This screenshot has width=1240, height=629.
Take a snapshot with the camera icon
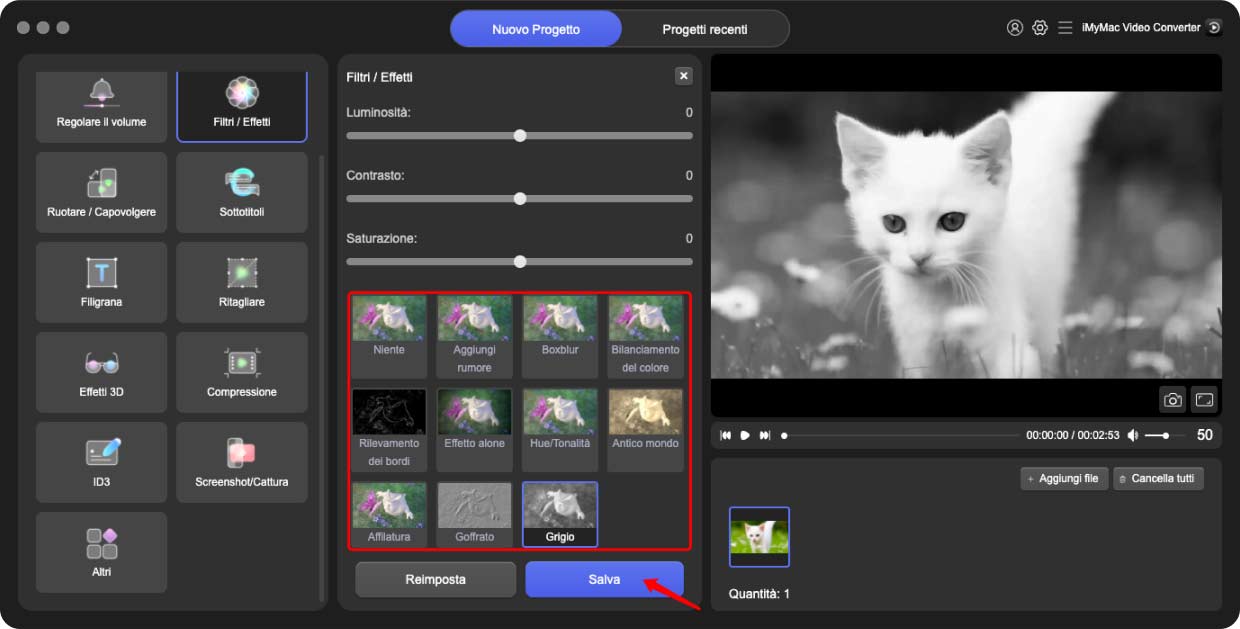point(1173,400)
